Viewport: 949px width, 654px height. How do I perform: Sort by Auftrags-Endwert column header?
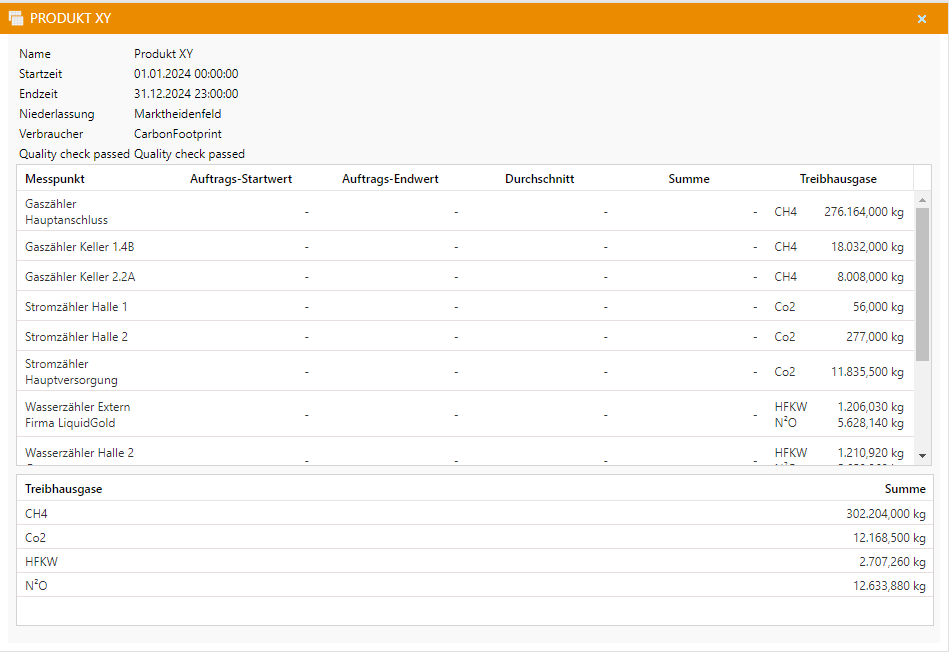tap(390, 179)
